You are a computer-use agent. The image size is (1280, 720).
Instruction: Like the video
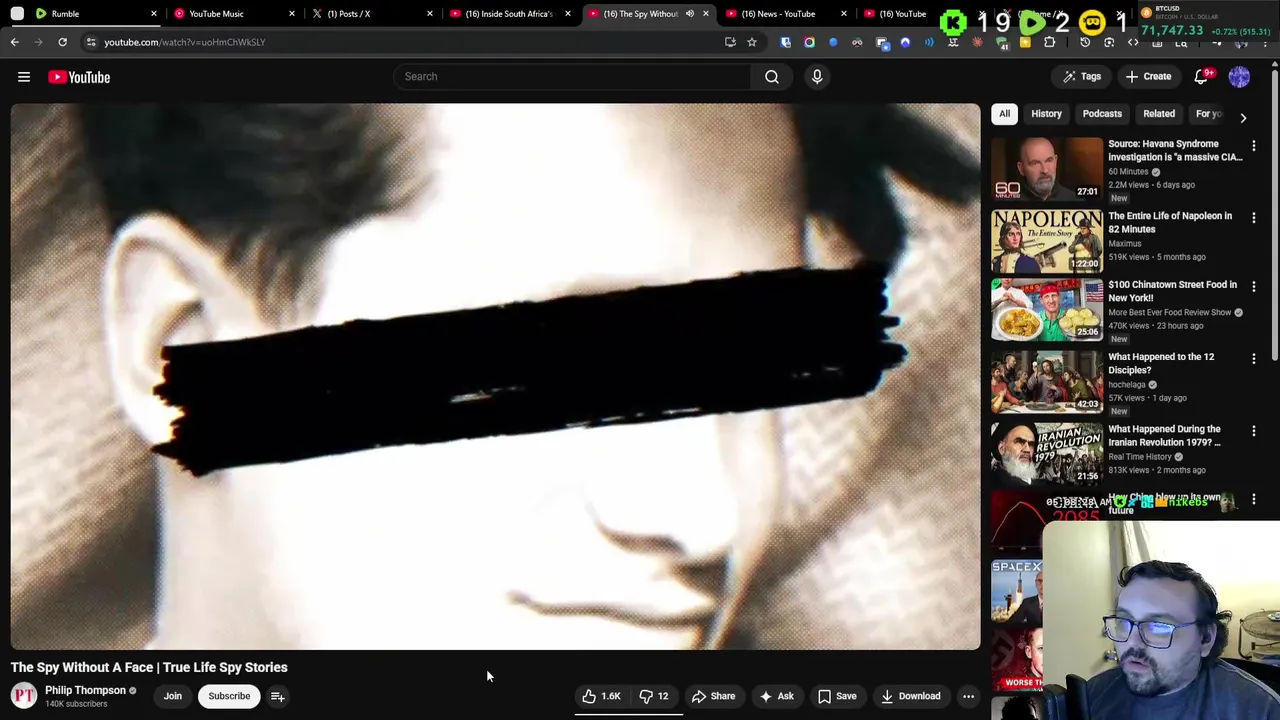pyautogui.click(x=602, y=696)
